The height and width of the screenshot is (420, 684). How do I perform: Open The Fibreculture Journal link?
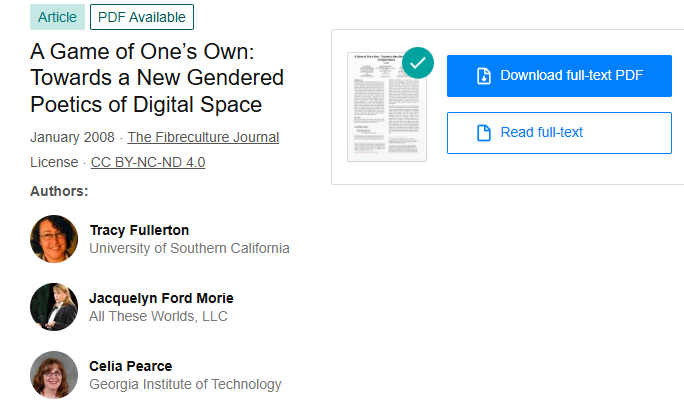pos(203,137)
